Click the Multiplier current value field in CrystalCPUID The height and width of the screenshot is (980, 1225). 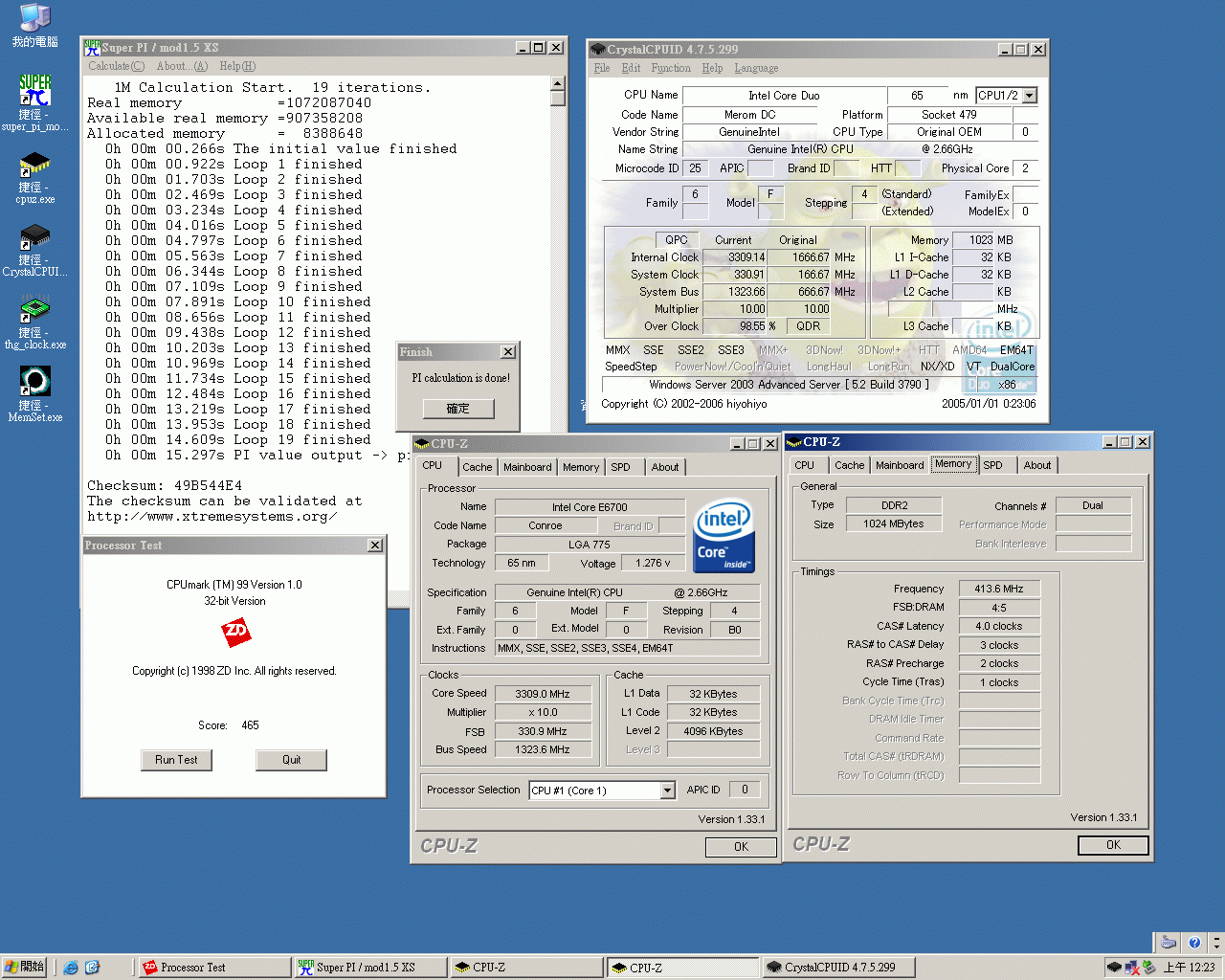coord(735,309)
